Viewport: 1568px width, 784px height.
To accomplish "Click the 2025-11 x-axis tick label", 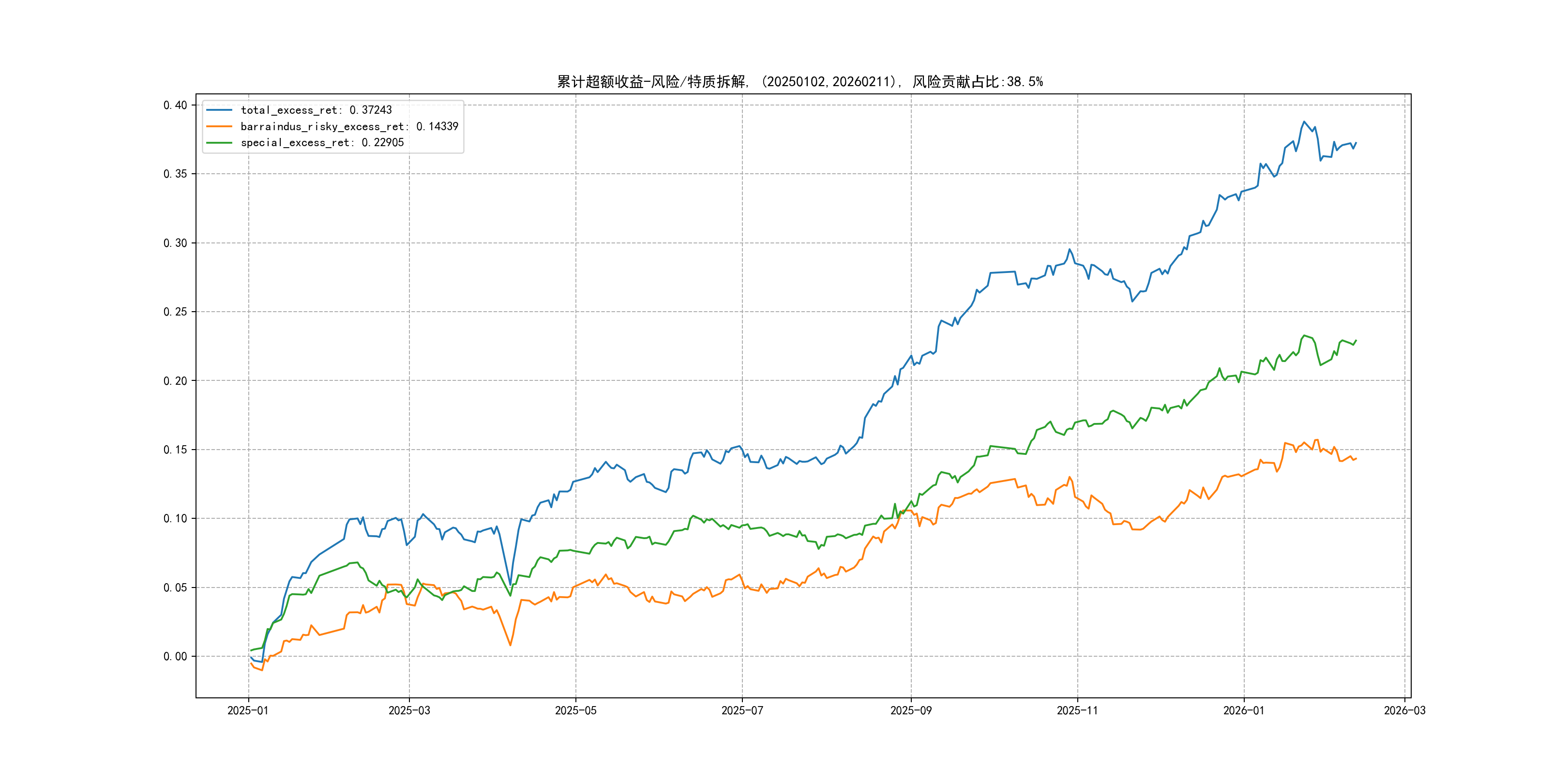I will pyautogui.click(x=1077, y=710).
